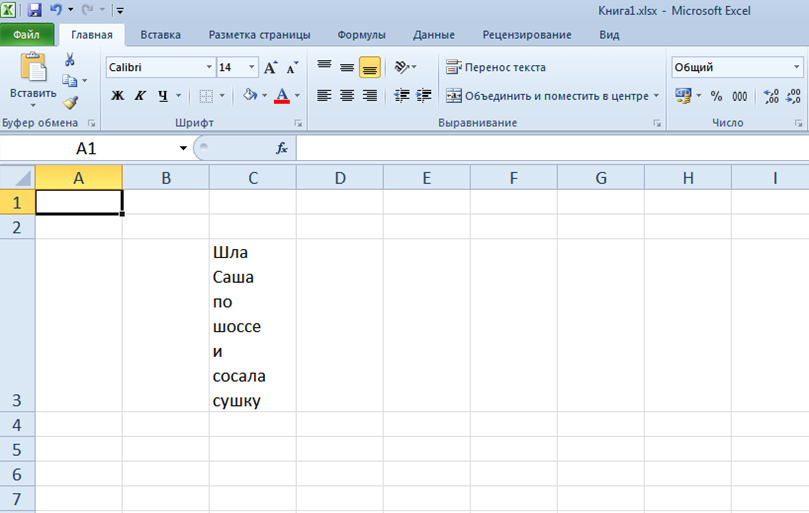Toggle bottom vertical alignment button
This screenshot has height=513, width=809.
pyautogui.click(x=370, y=68)
